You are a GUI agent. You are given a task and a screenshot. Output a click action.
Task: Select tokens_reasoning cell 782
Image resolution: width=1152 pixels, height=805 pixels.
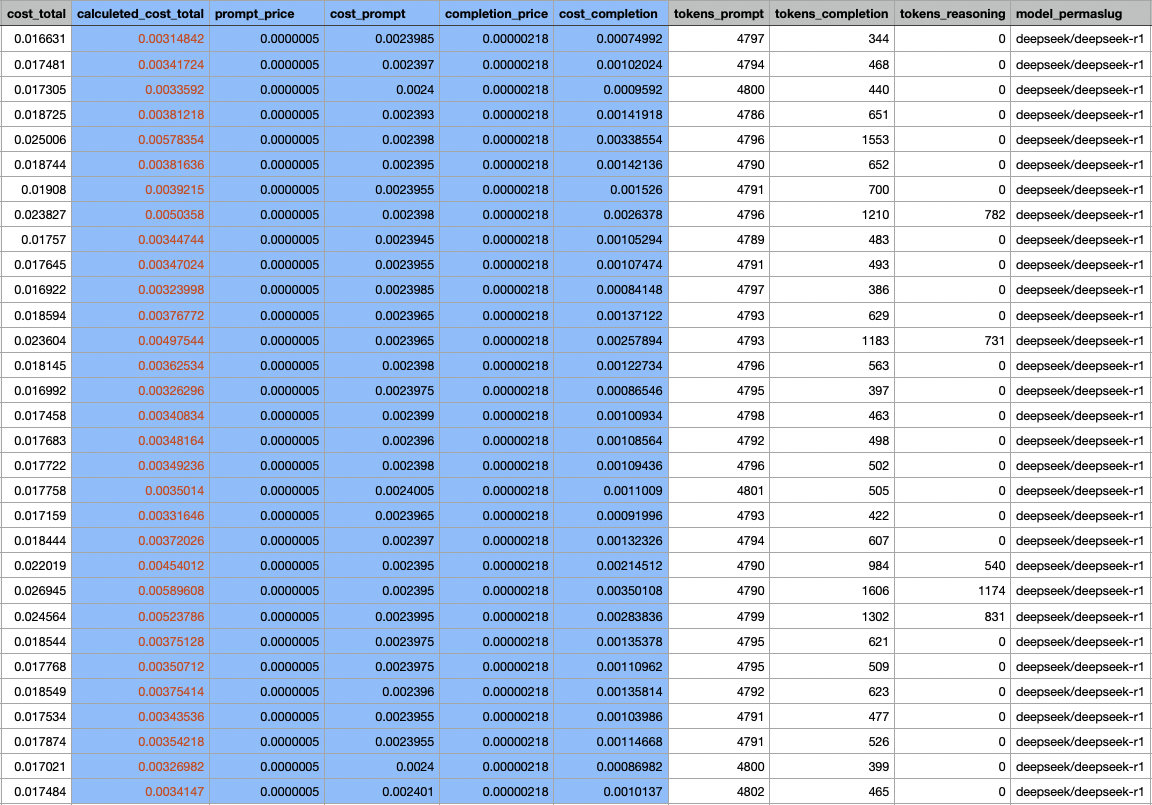[x=952, y=214]
